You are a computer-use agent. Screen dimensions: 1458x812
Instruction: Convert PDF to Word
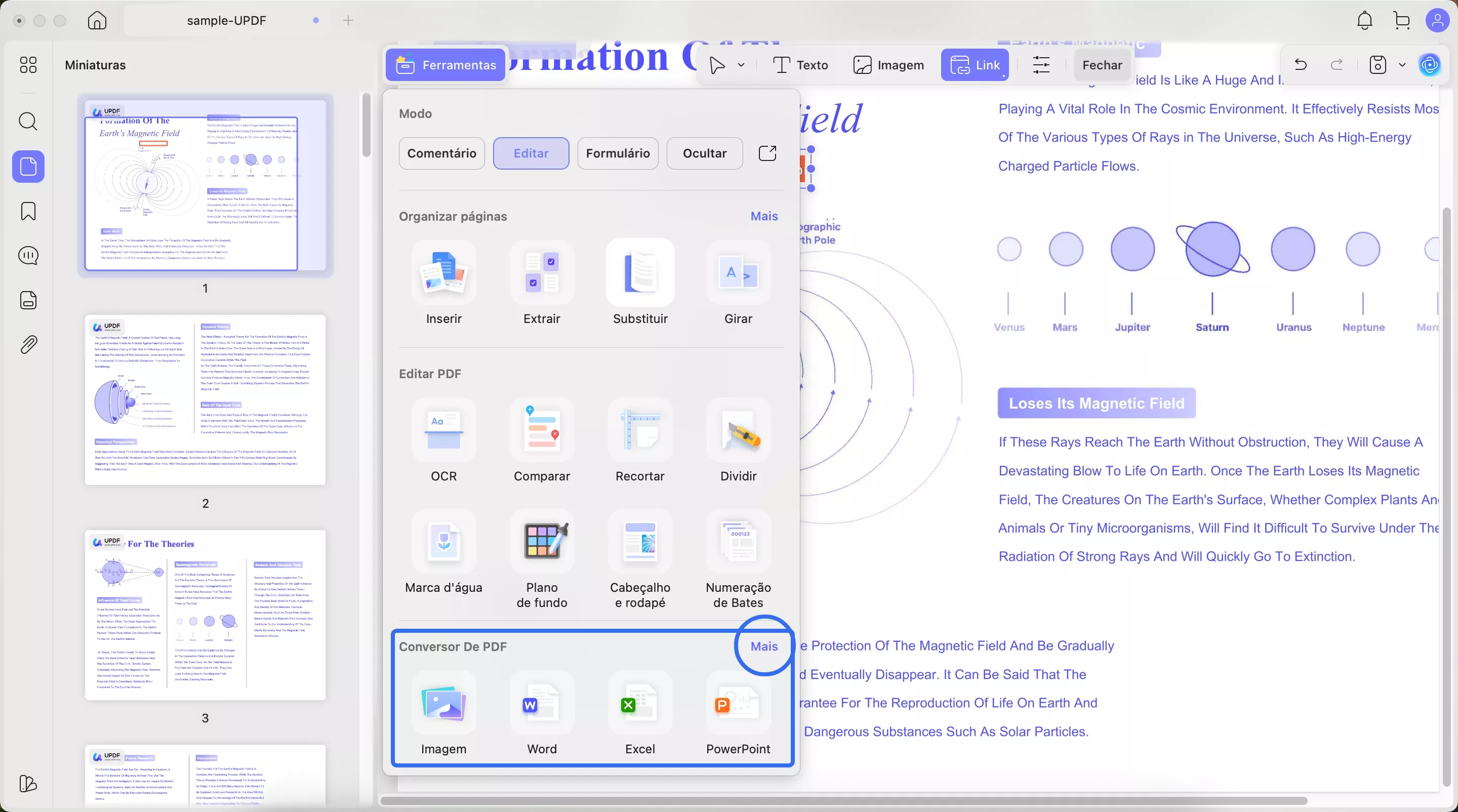[542, 705]
